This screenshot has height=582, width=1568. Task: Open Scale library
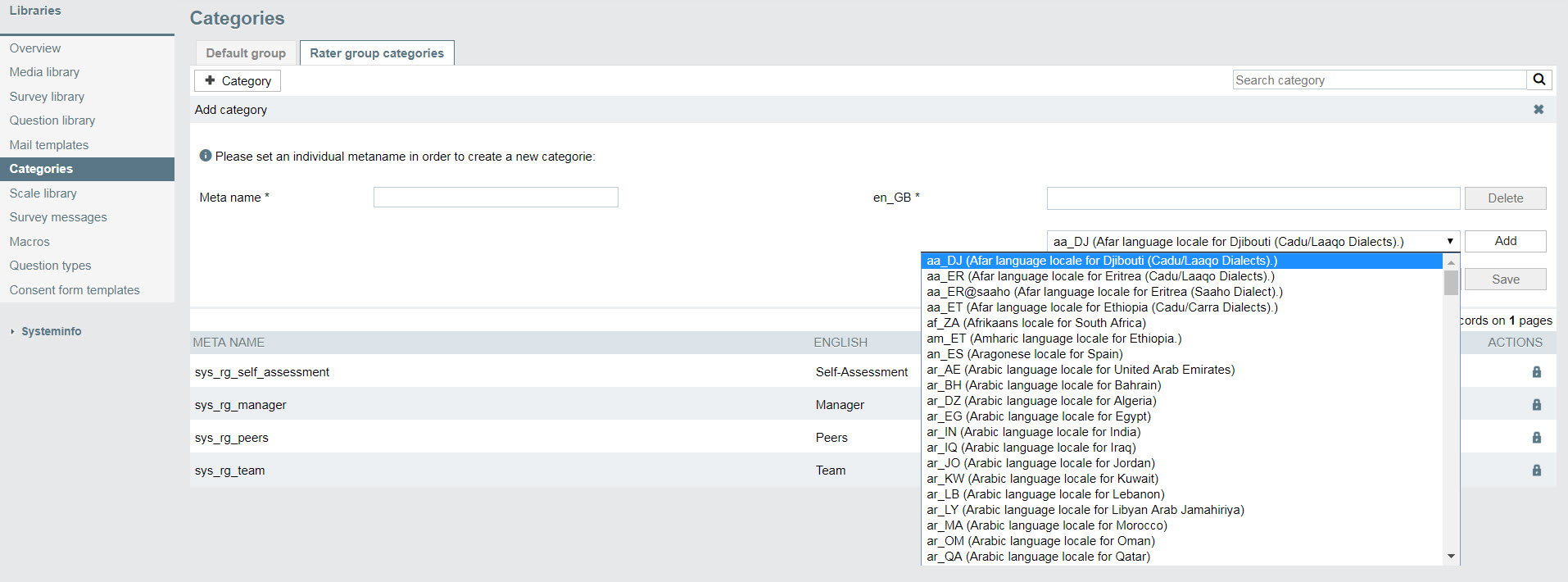[x=87, y=193]
